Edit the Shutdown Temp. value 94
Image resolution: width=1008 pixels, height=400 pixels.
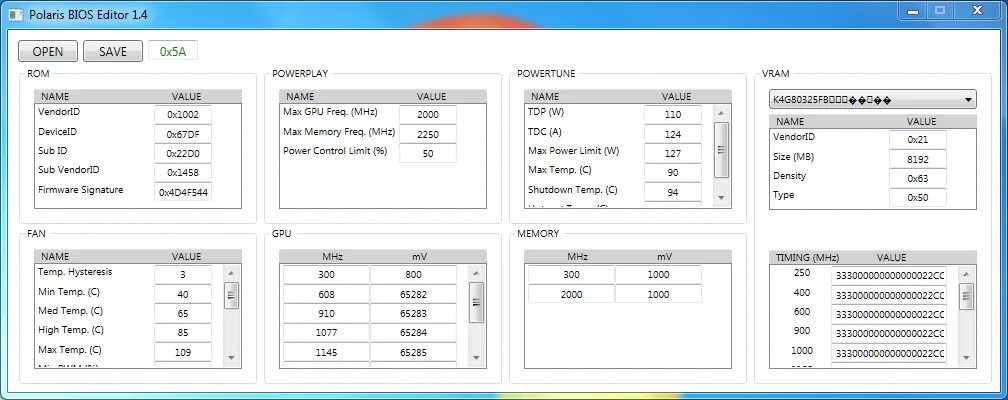(x=672, y=192)
